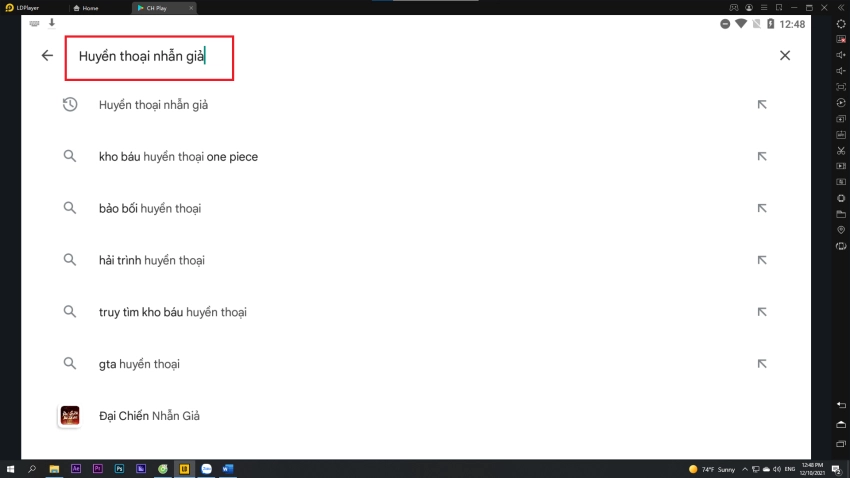The width and height of the screenshot is (850, 478).
Task: Open virtual location pin in sidebar
Action: 841,229
